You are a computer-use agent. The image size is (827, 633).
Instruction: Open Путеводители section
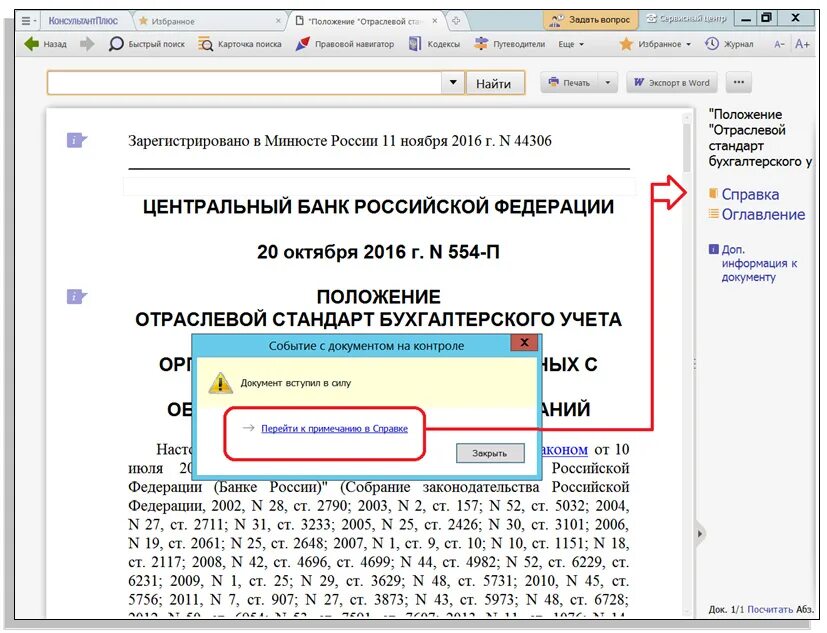(x=509, y=44)
